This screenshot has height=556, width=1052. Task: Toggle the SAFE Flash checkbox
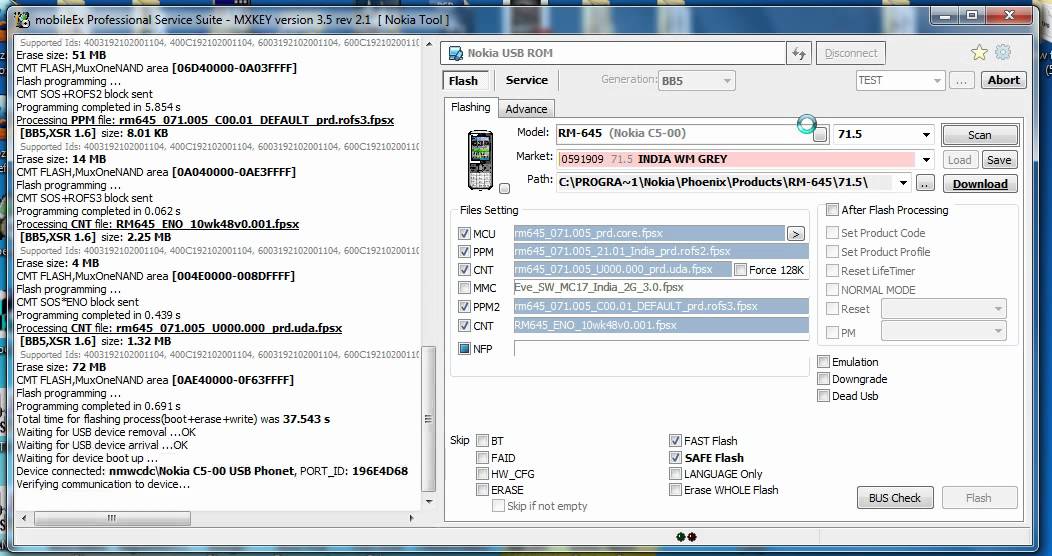tap(675, 457)
